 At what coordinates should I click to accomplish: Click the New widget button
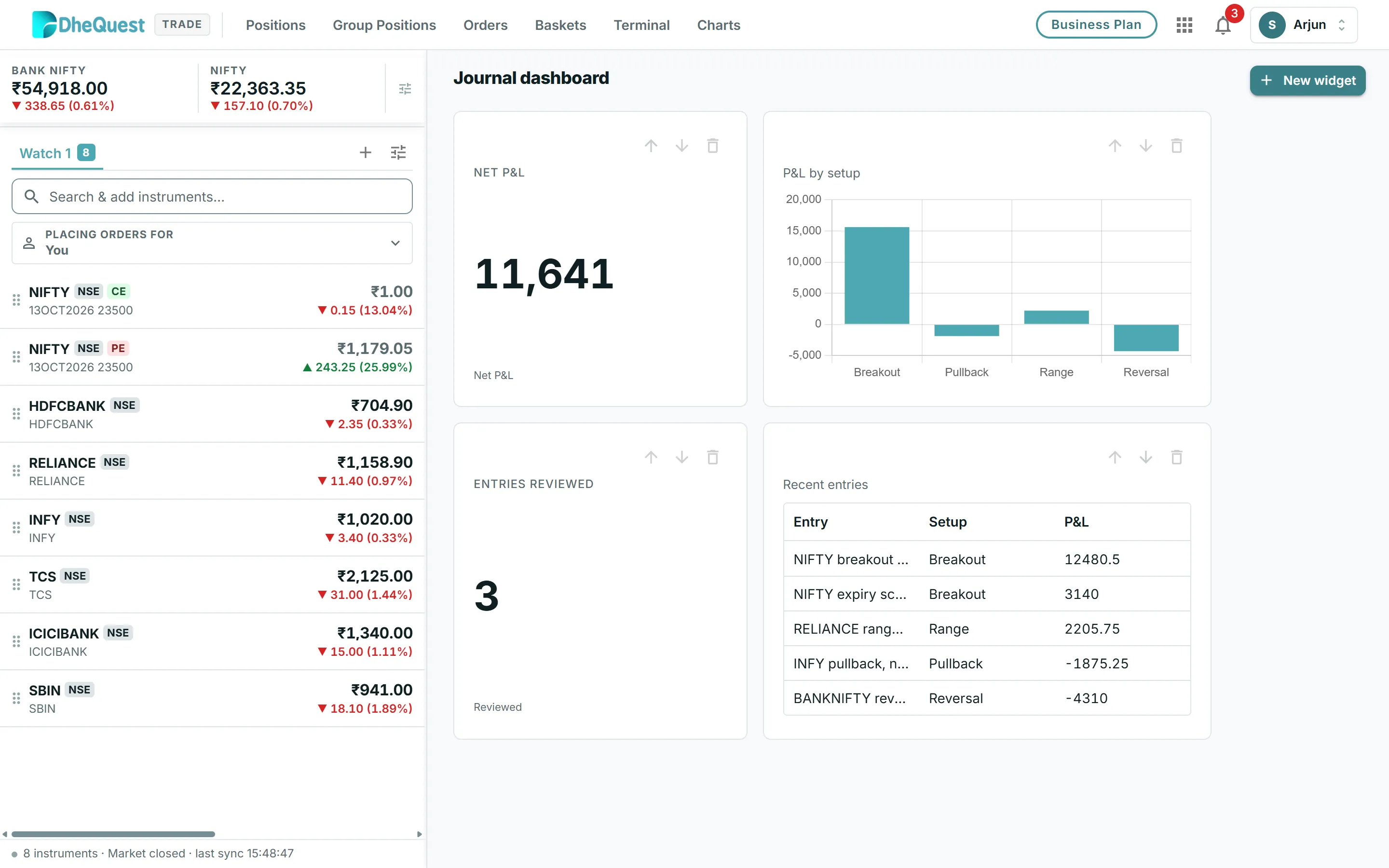tap(1307, 81)
